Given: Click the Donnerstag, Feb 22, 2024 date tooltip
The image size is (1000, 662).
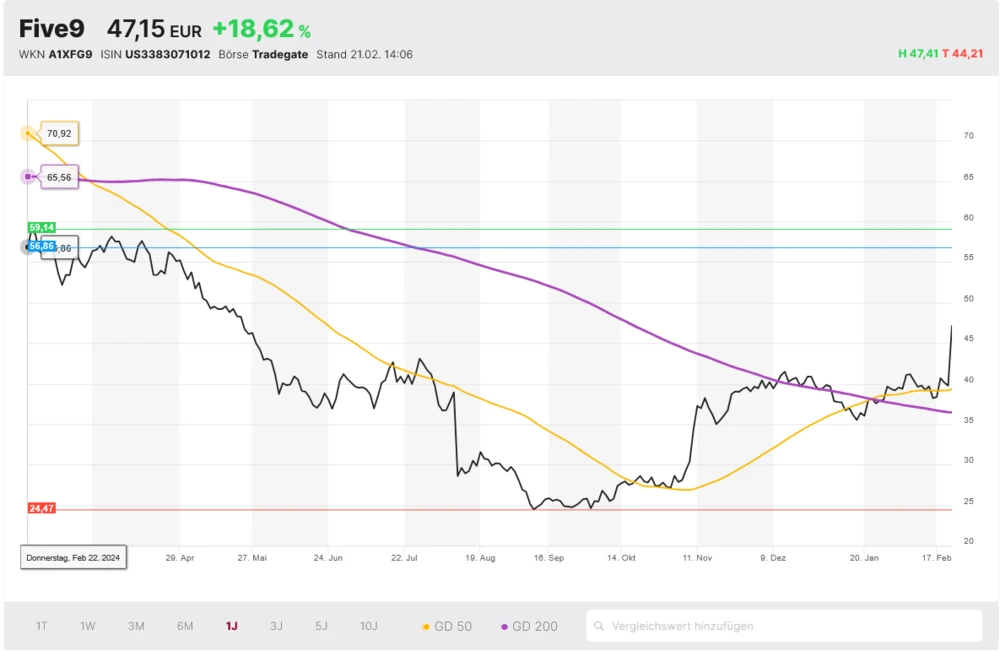Looking at the screenshot, I should pyautogui.click(x=73, y=556).
